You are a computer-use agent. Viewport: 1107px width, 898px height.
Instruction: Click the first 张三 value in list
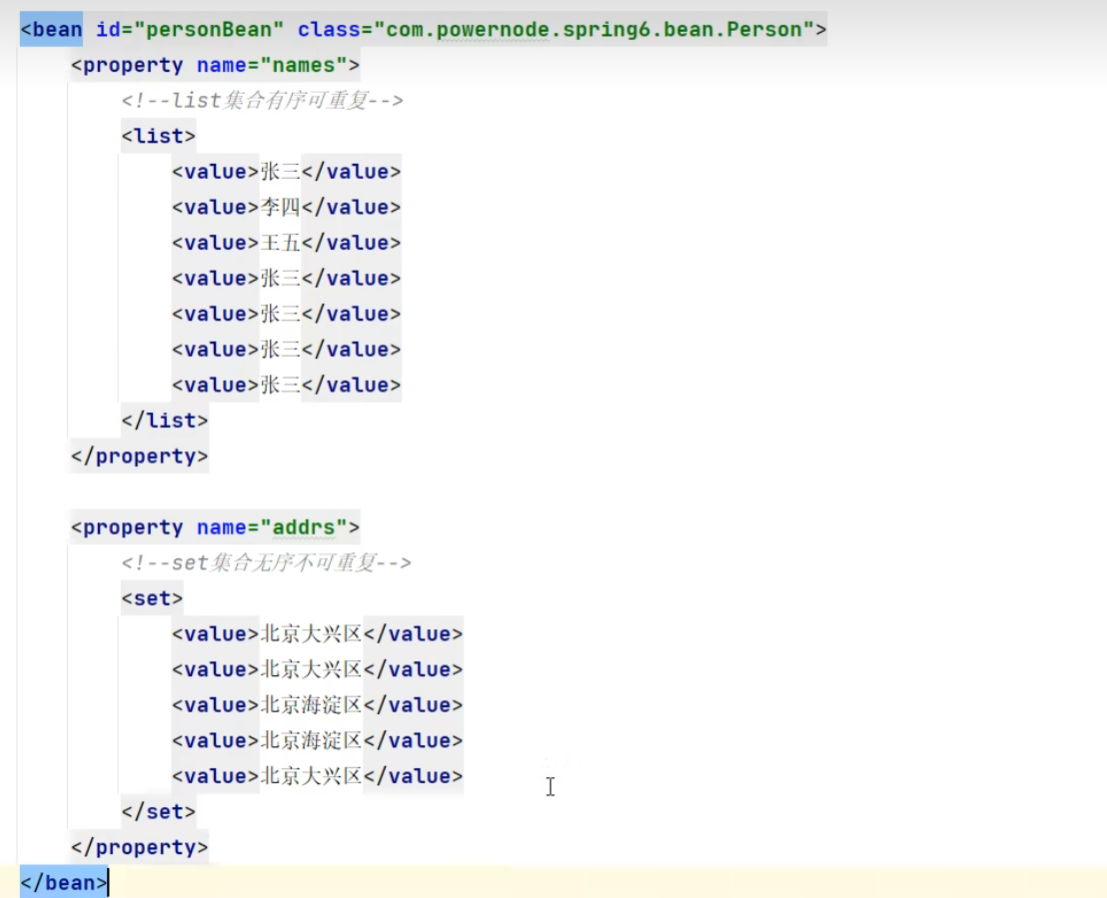(280, 172)
